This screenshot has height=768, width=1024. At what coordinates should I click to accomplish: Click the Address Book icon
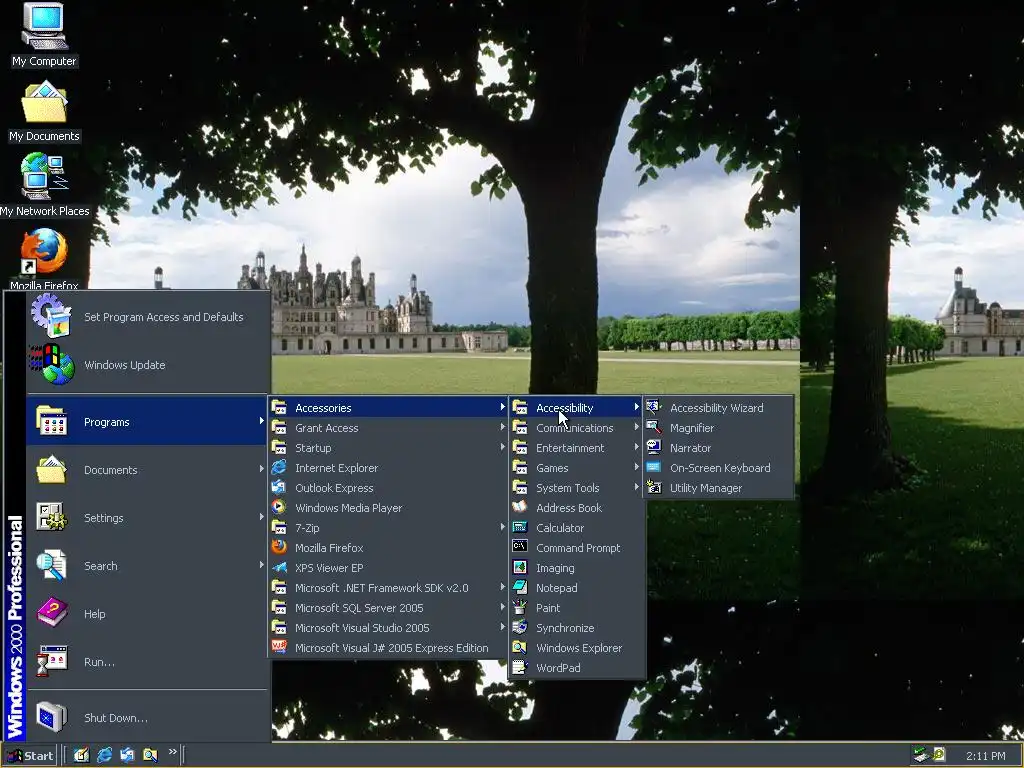coord(520,507)
